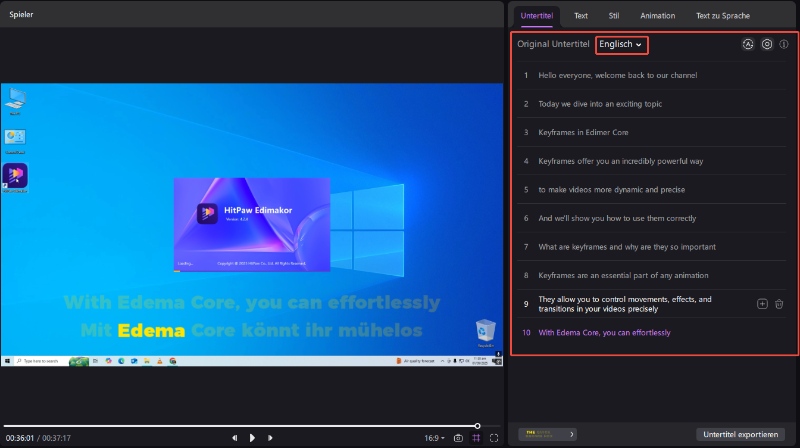Delete subtitle line 9 with trash icon
Image resolution: width=800 pixels, height=448 pixels.
click(779, 303)
